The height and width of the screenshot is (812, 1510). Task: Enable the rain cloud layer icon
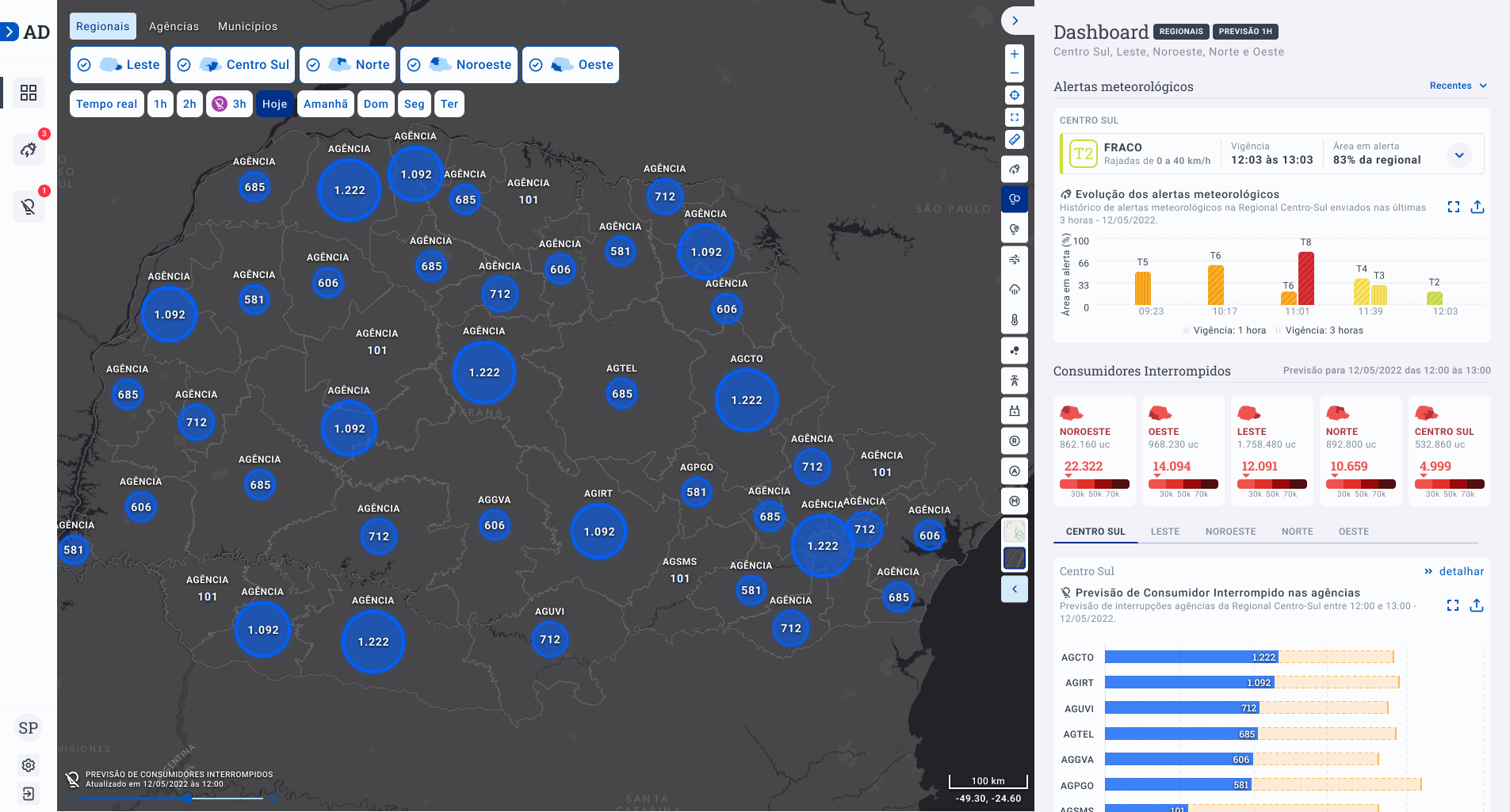1014,290
